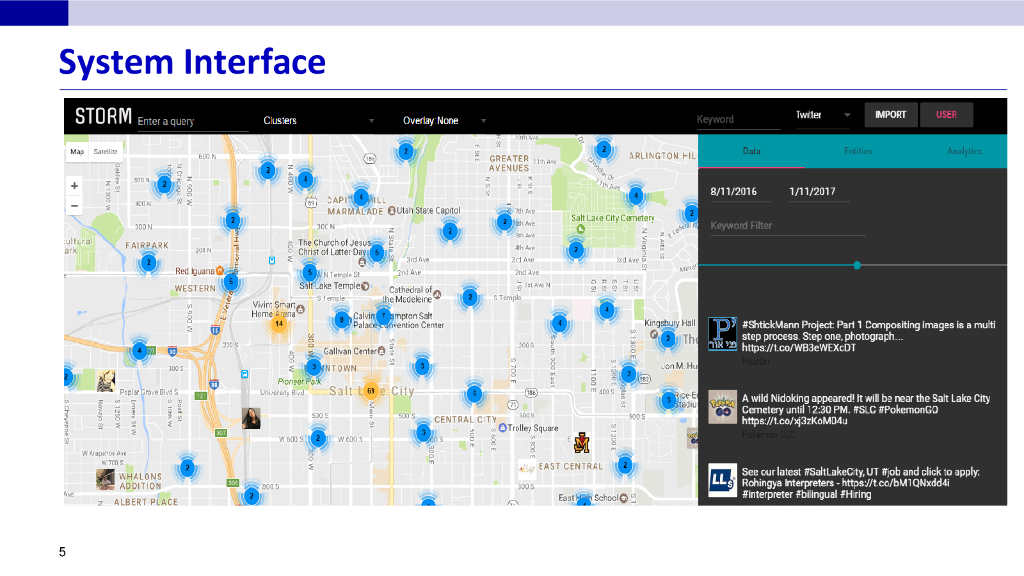Click the USER button
This screenshot has height=576, width=1024.
[946, 115]
